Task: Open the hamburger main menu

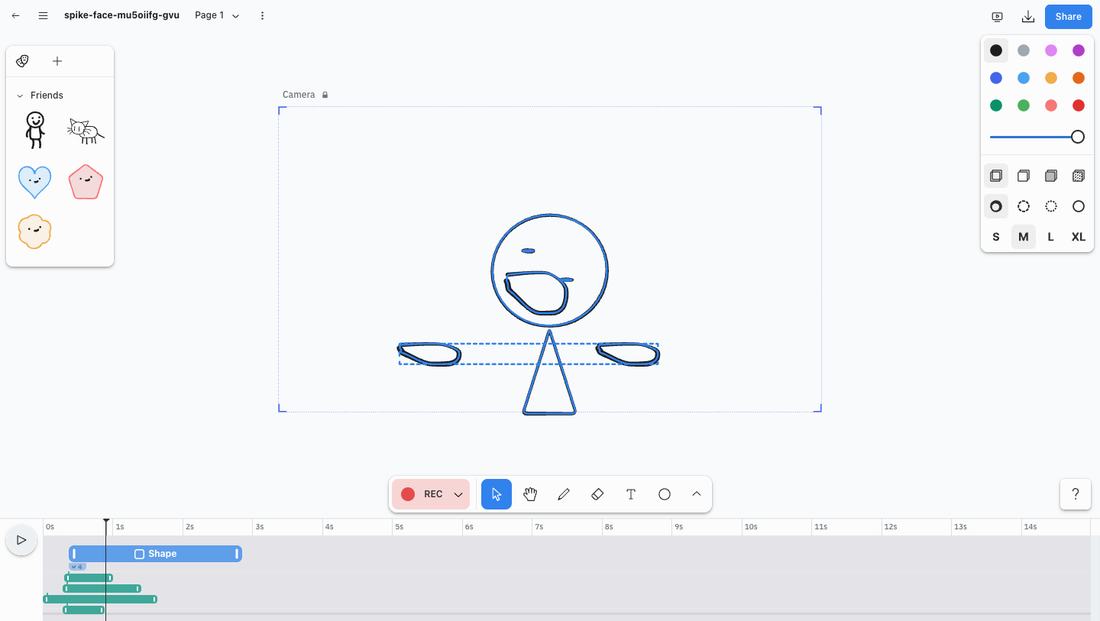Action: point(43,15)
